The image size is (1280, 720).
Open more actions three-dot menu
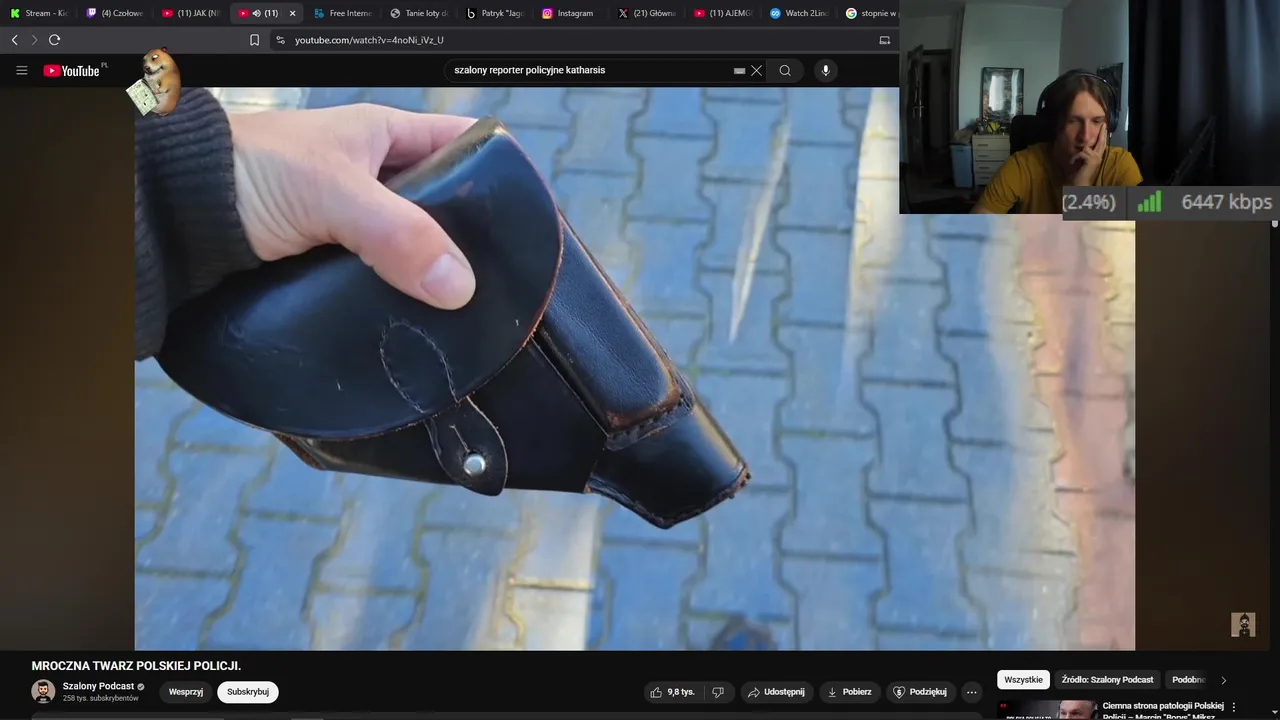[x=971, y=692]
